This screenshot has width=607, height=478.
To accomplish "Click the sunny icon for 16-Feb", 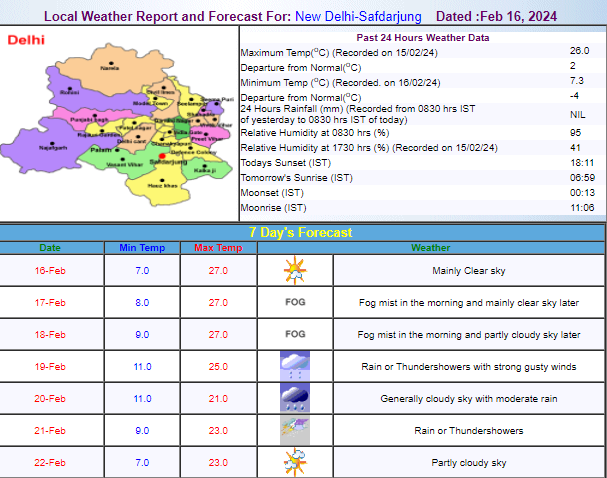I will pyautogui.click(x=295, y=270).
